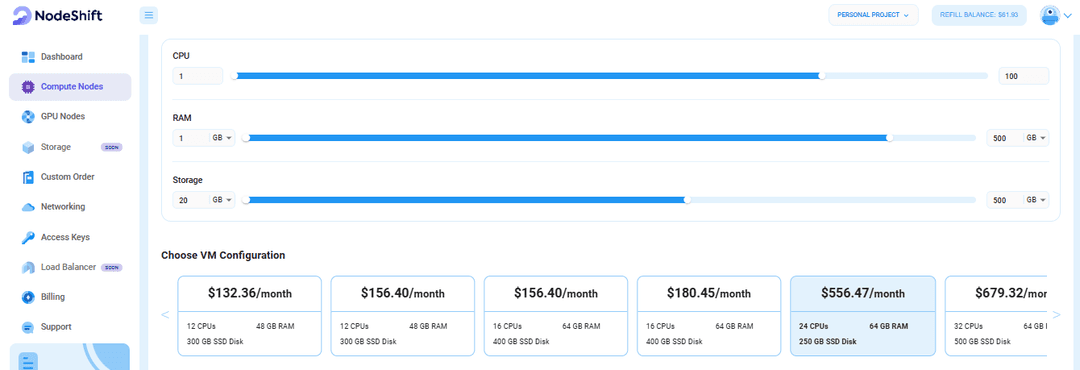Click the Billing icon
The width and height of the screenshot is (1080, 370).
(28, 297)
